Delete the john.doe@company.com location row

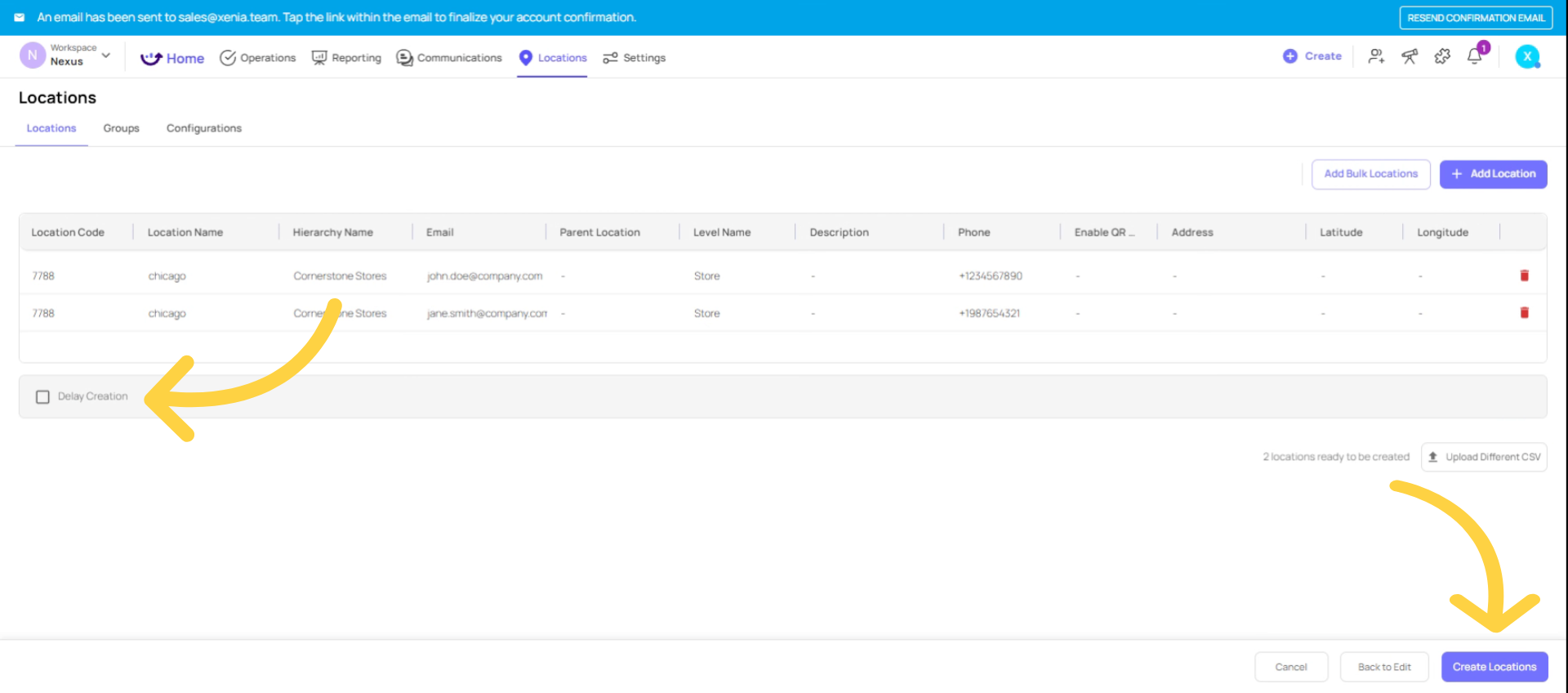[x=1524, y=276]
